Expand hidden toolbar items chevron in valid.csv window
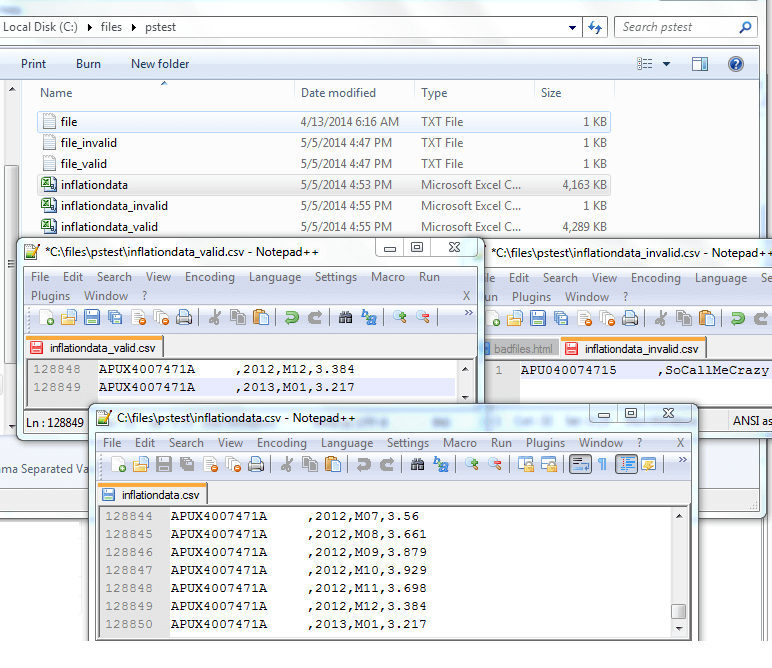The height and width of the screenshot is (668, 772). tap(468, 312)
